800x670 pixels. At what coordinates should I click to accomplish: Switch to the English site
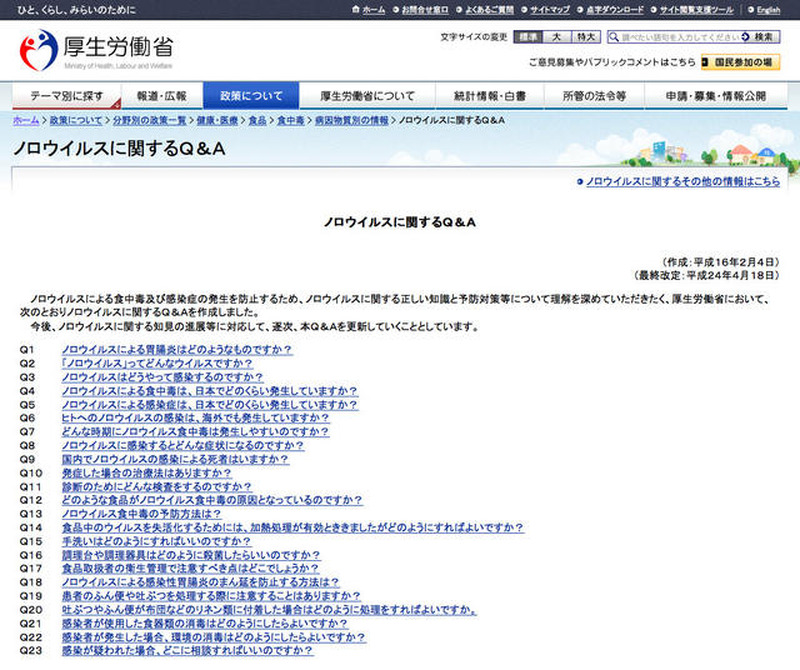[x=767, y=10]
